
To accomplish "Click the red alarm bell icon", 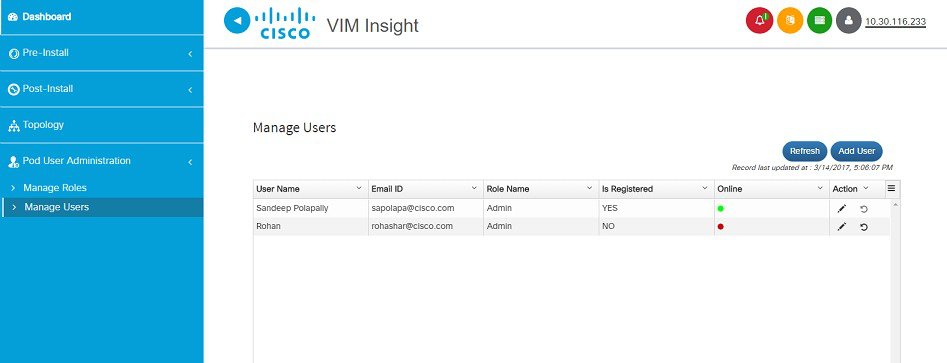I will [760, 21].
